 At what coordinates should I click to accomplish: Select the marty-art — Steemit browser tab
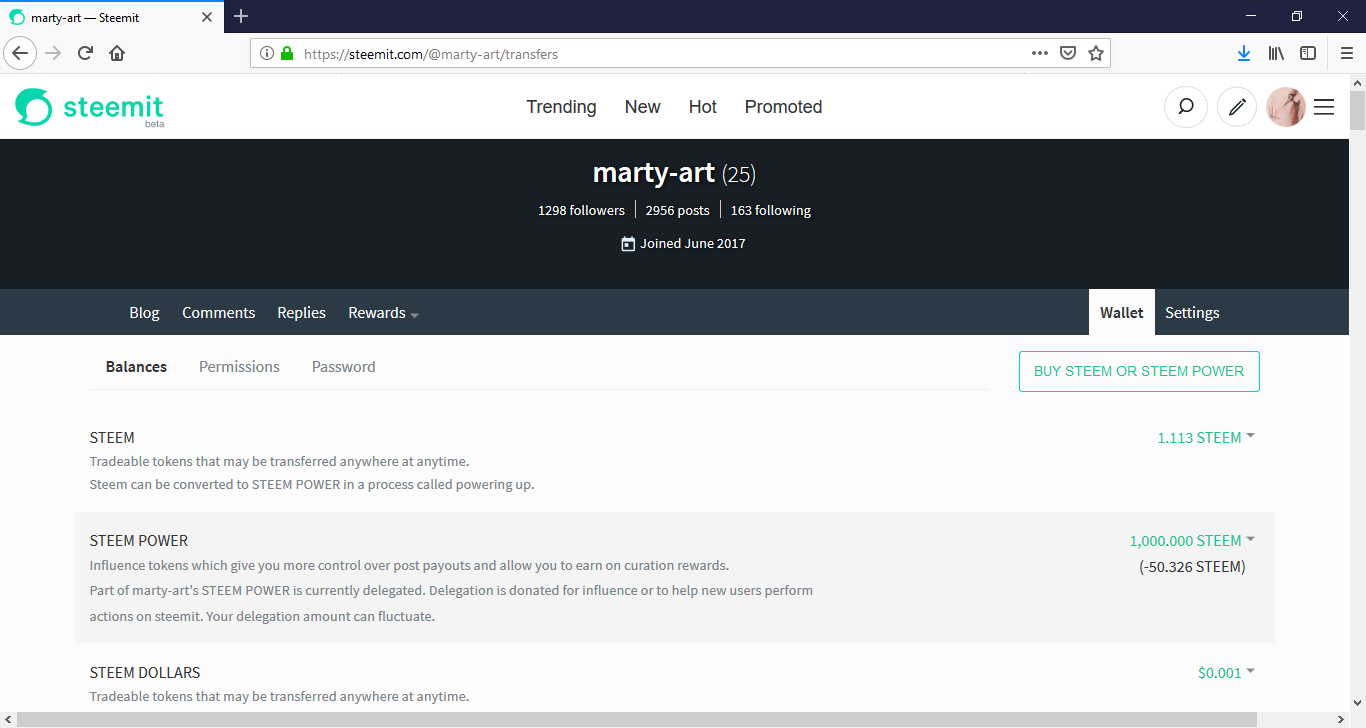pyautogui.click(x=112, y=17)
